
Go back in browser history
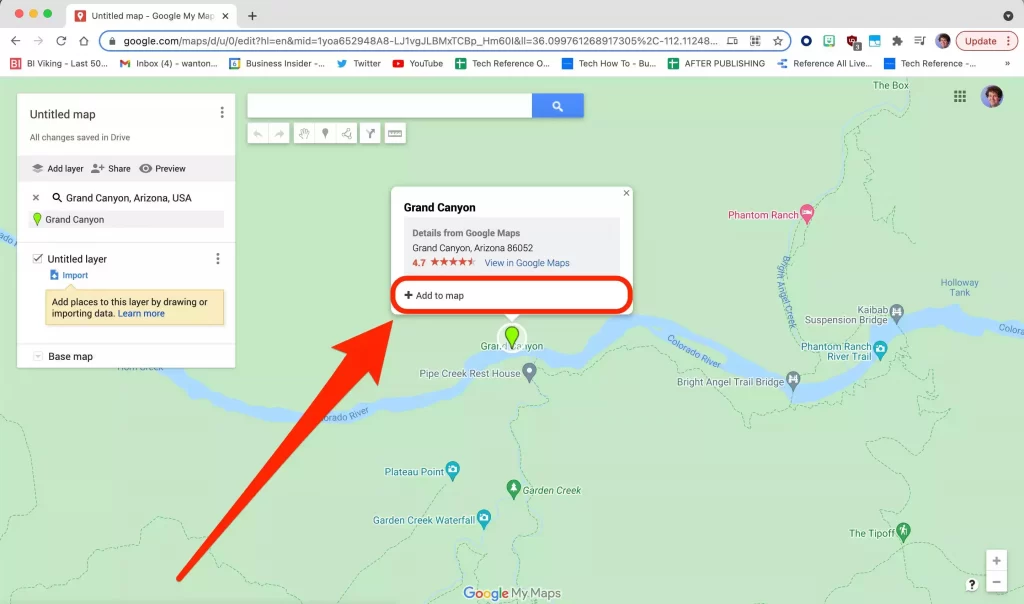coord(16,41)
